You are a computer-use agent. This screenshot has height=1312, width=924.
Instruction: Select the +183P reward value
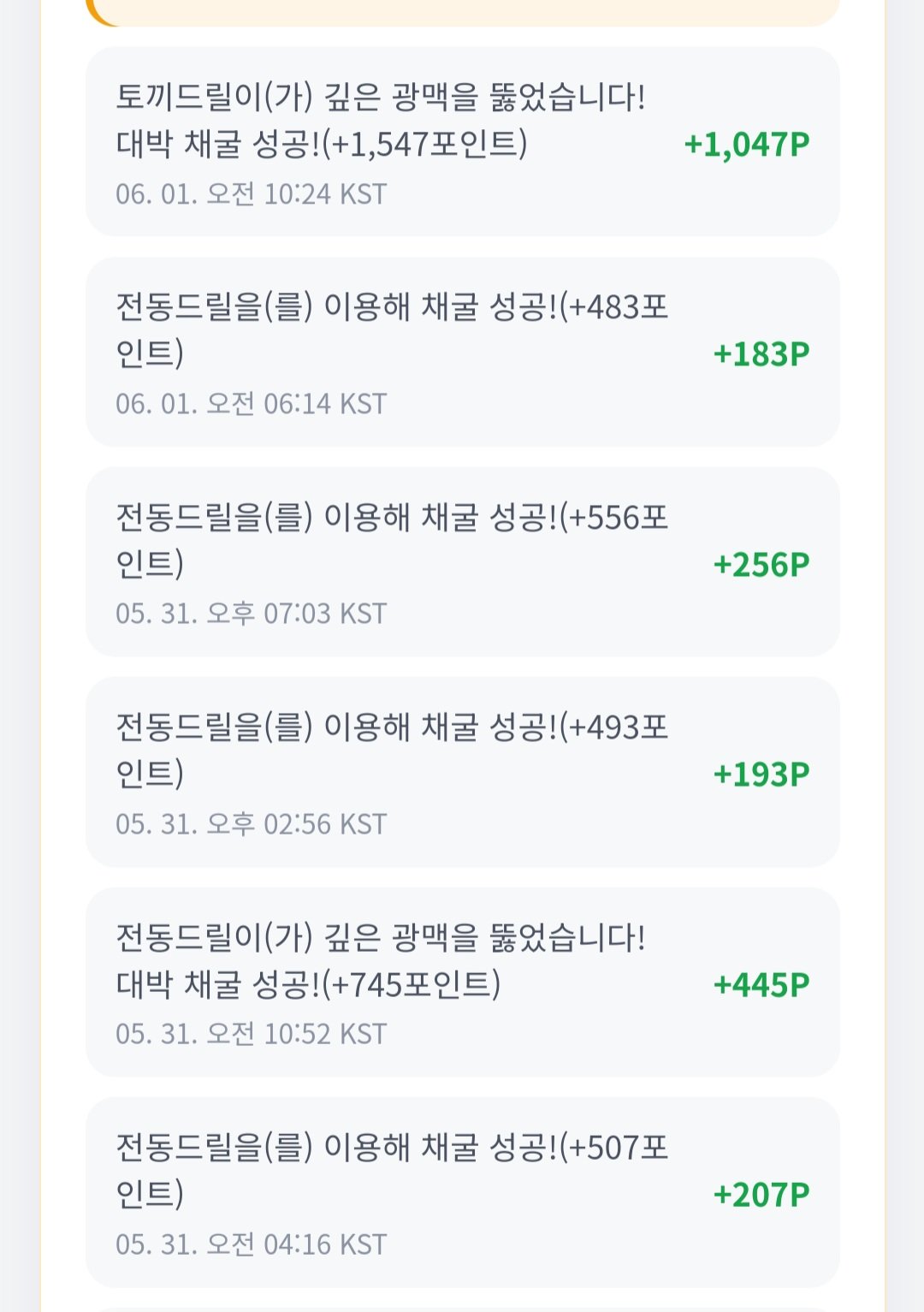(761, 353)
